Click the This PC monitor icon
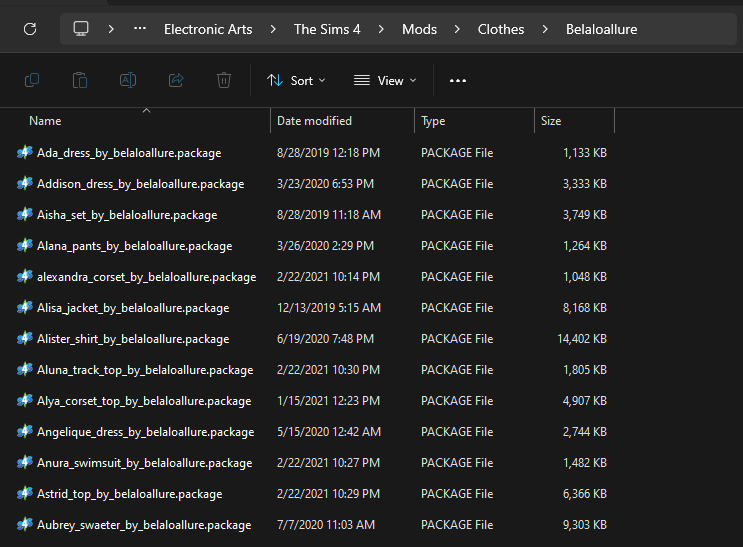Viewport: 743px width, 547px height. tap(81, 29)
